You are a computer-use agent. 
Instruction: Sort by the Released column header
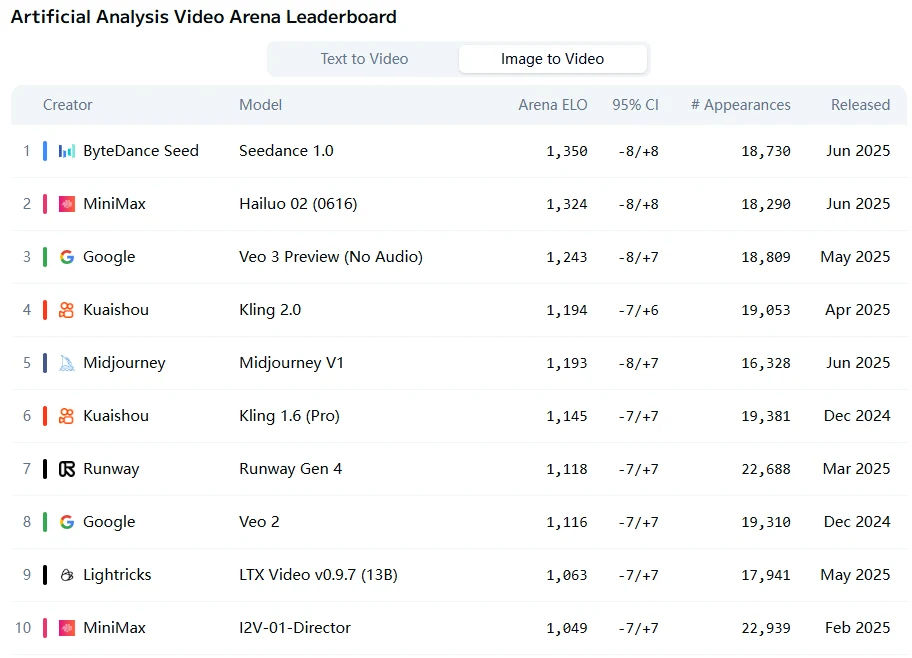pos(860,105)
